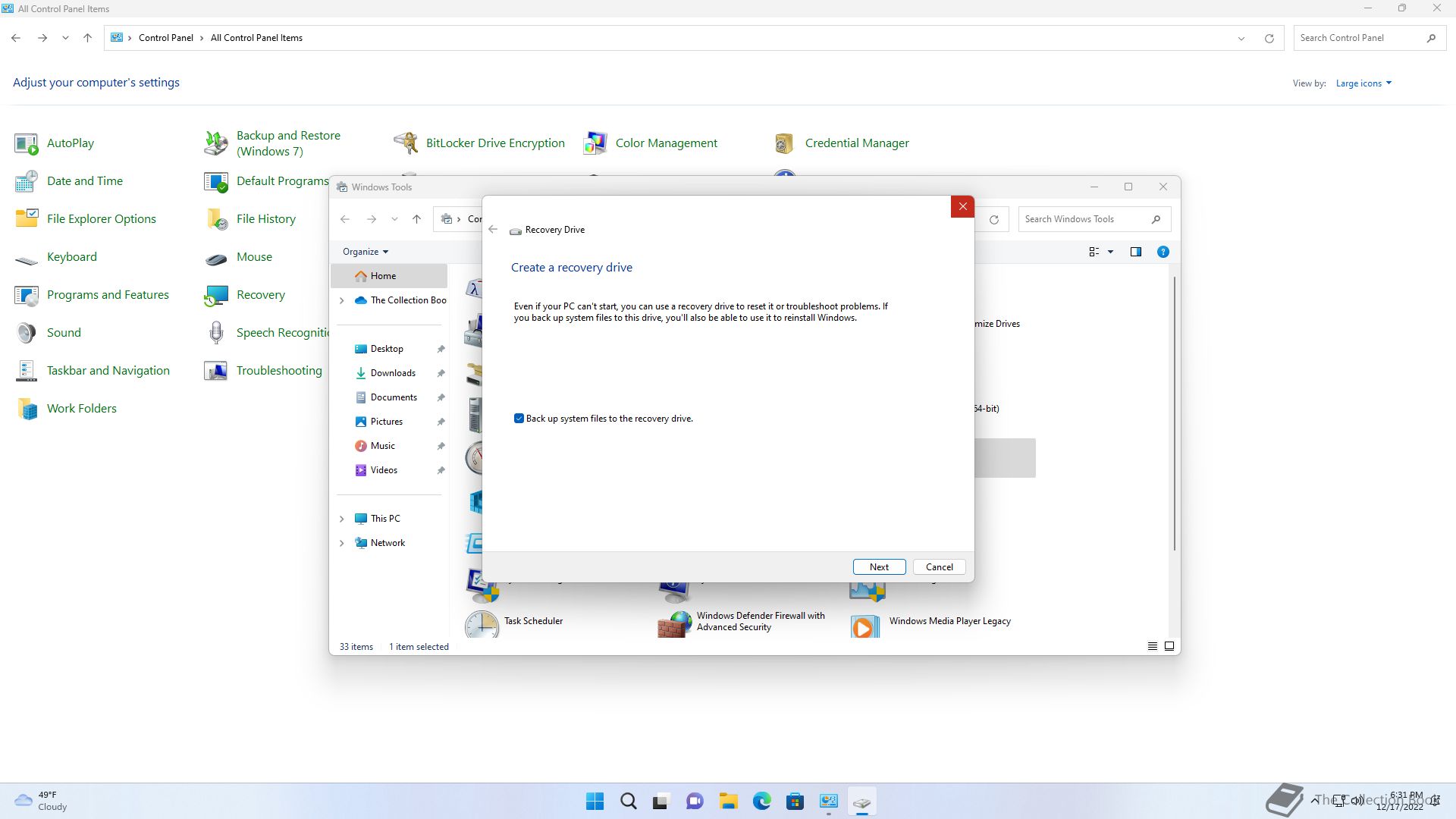The image size is (1456, 819).
Task: Select Desktop in navigation pane
Action: point(389,349)
